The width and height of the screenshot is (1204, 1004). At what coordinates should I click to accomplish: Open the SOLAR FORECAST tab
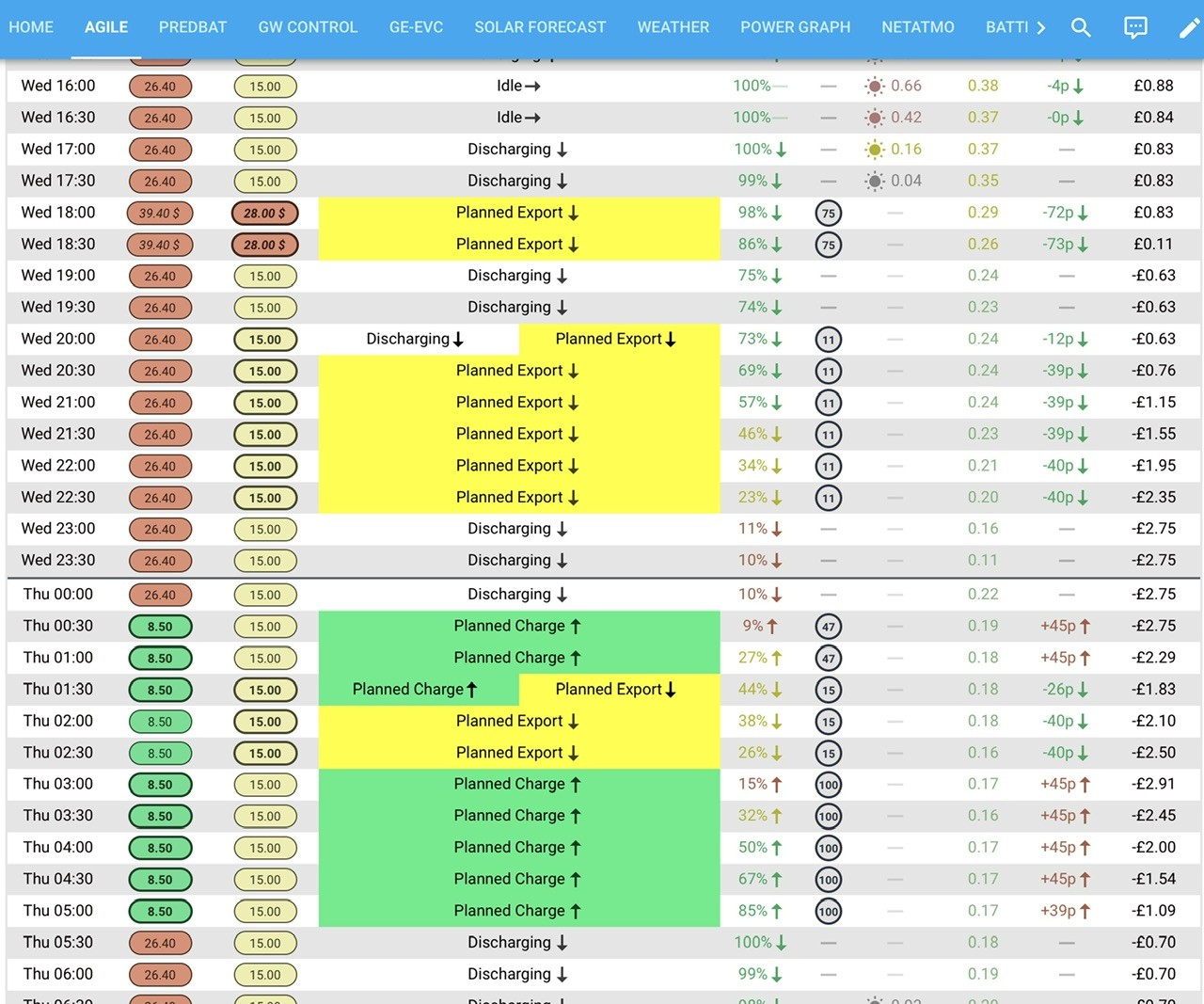(540, 27)
